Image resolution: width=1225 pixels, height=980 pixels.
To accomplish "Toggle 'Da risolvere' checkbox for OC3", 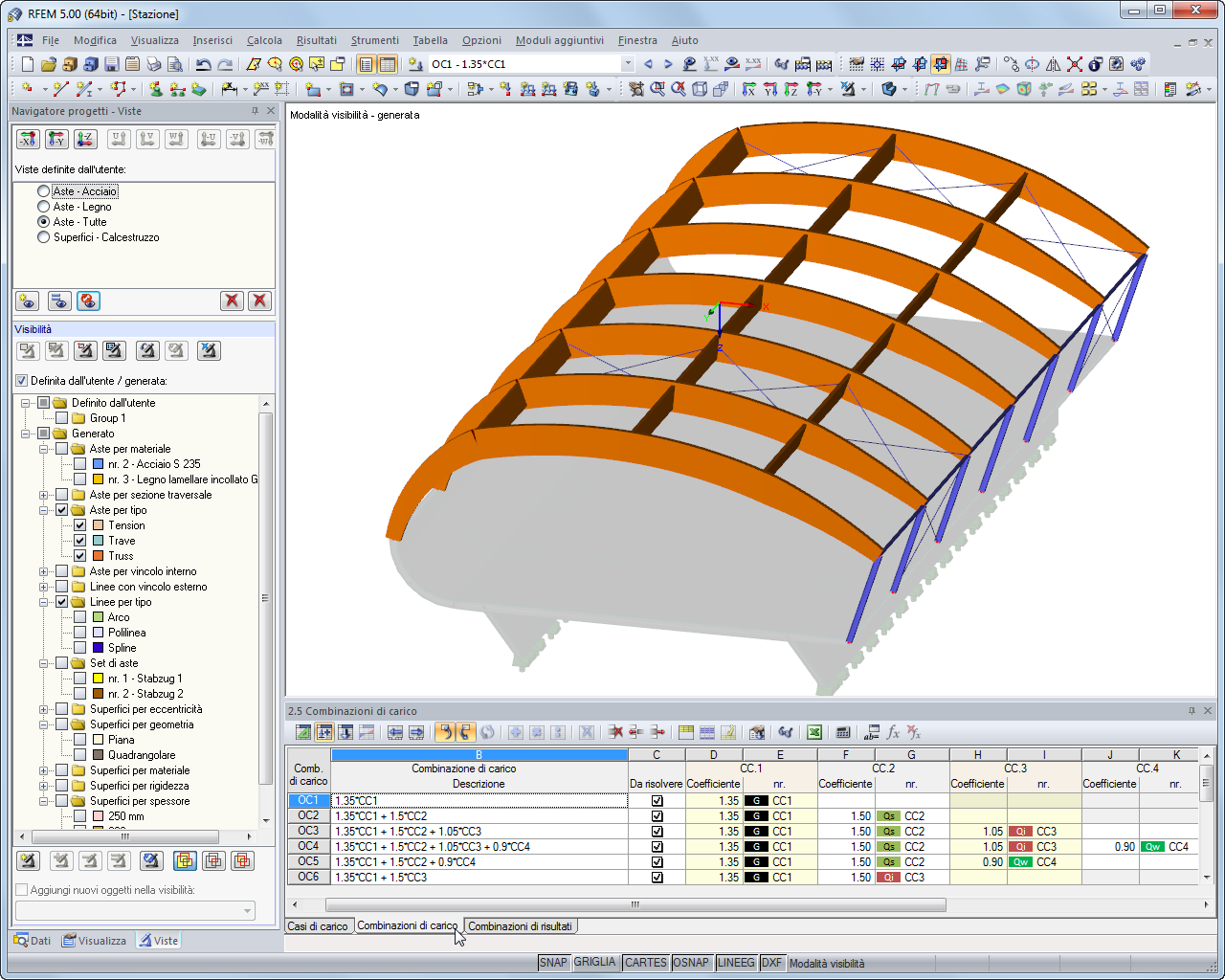I will click(x=657, y=832).
